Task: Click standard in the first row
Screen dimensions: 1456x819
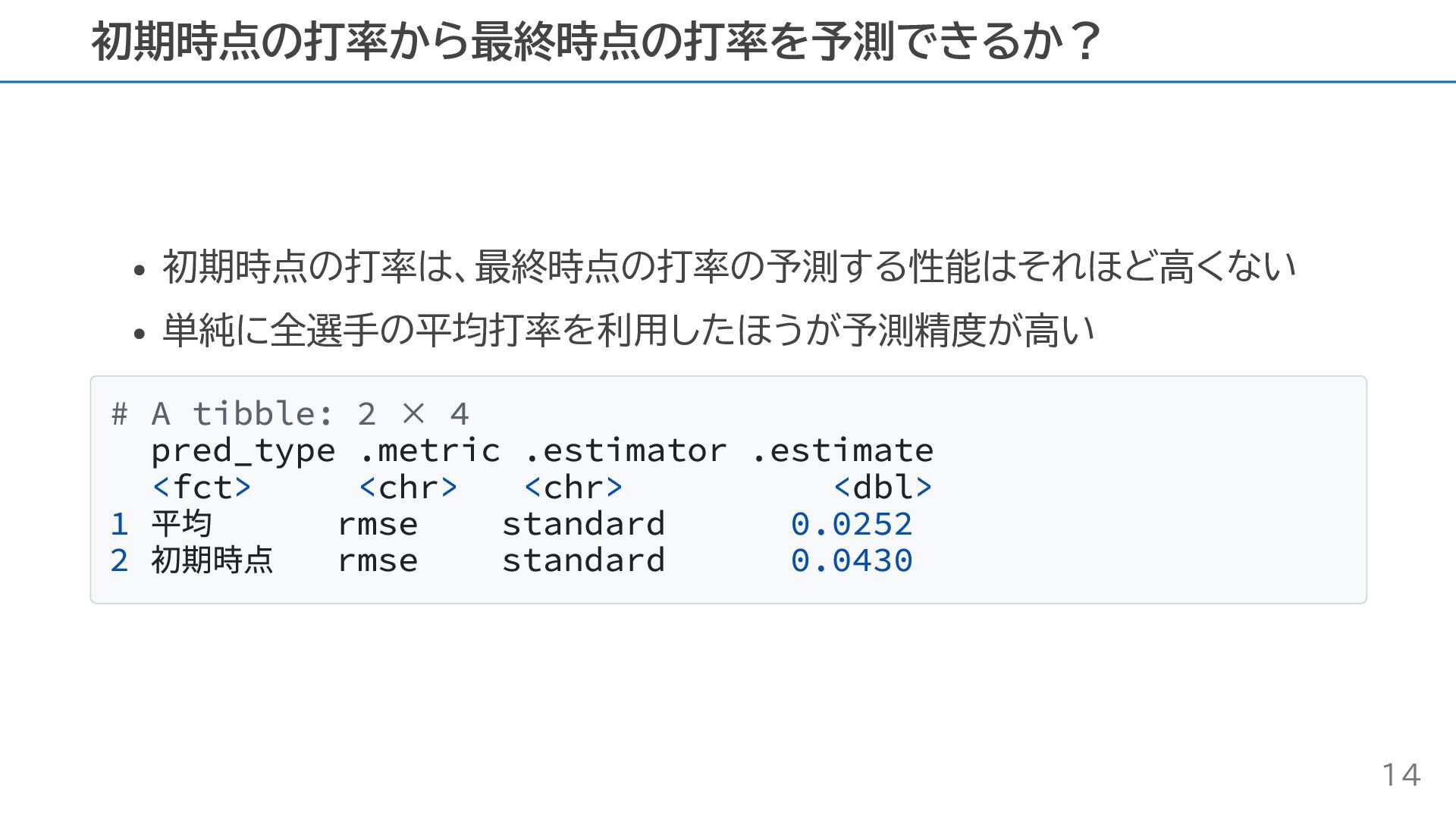Action: click(x=584, y=524)
